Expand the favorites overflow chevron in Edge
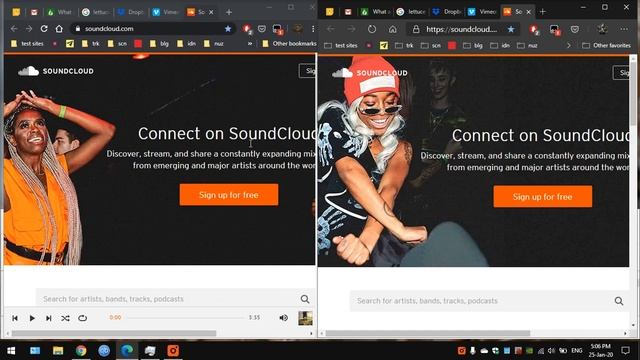The width and height of the screenshot is (640, 360). [568, 45]
